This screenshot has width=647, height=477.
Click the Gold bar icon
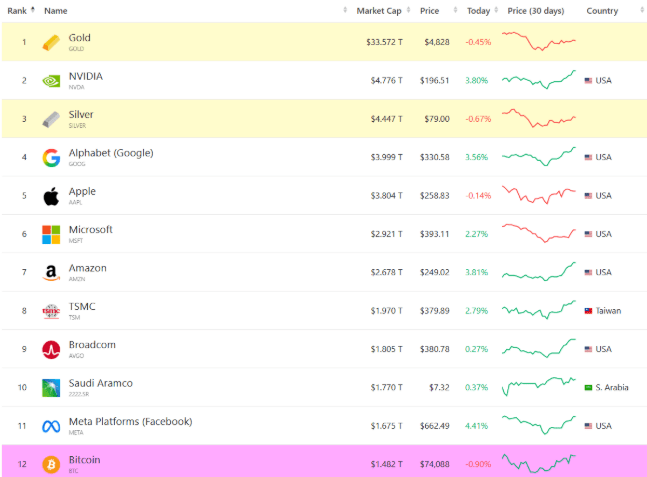pyautogui.click(x=51, y=43)
